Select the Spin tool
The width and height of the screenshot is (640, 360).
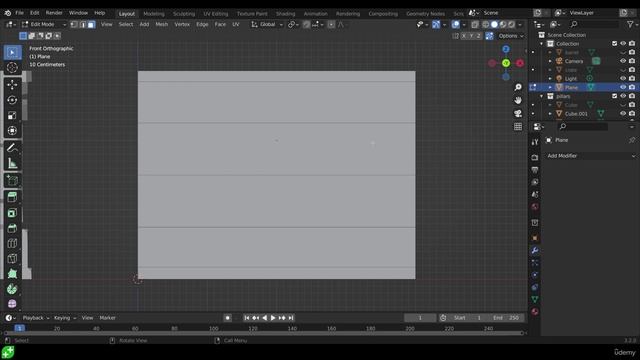pyautogui.click(x=12, y=289)
